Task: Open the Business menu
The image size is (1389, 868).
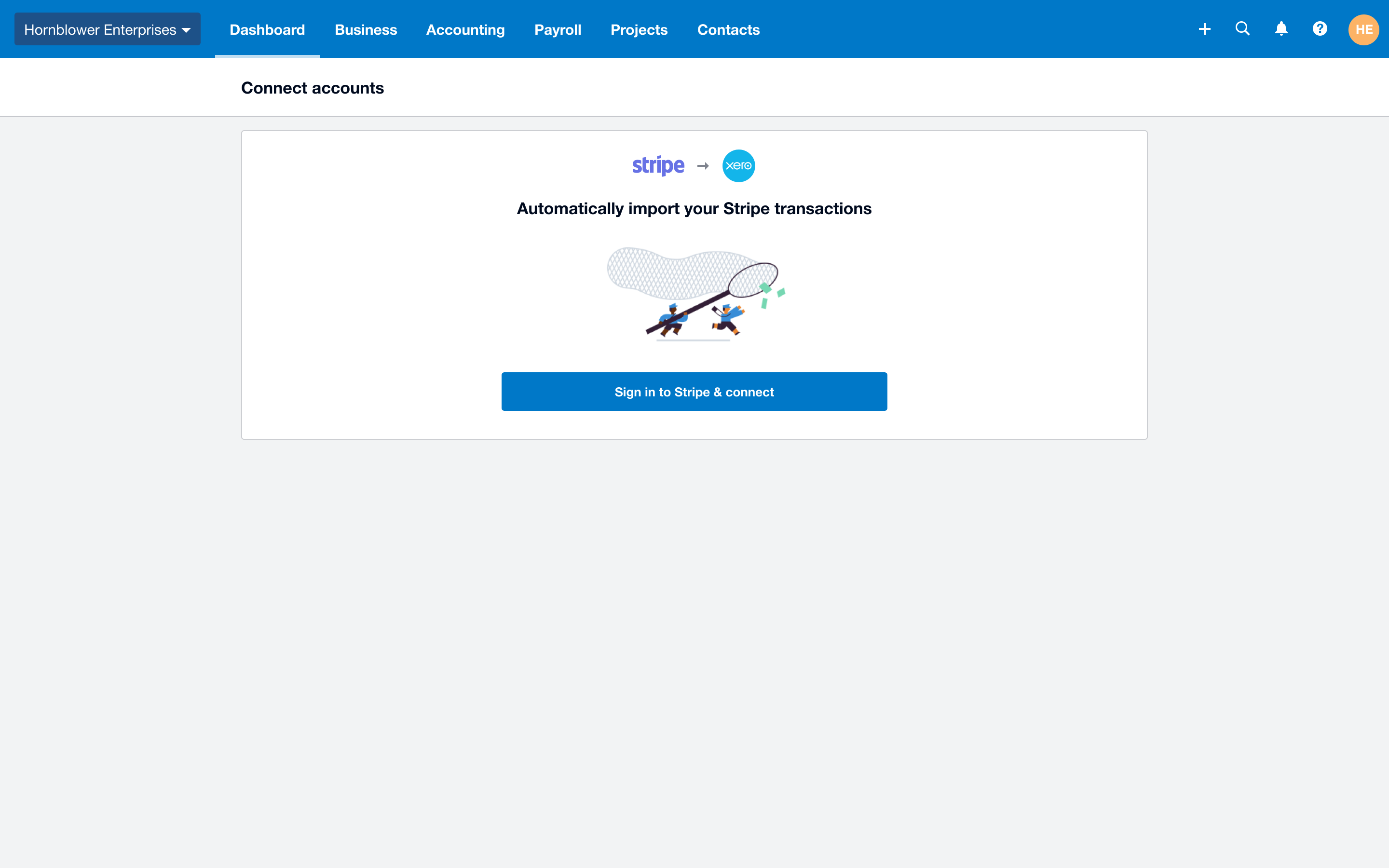Action: coord(365,29)
